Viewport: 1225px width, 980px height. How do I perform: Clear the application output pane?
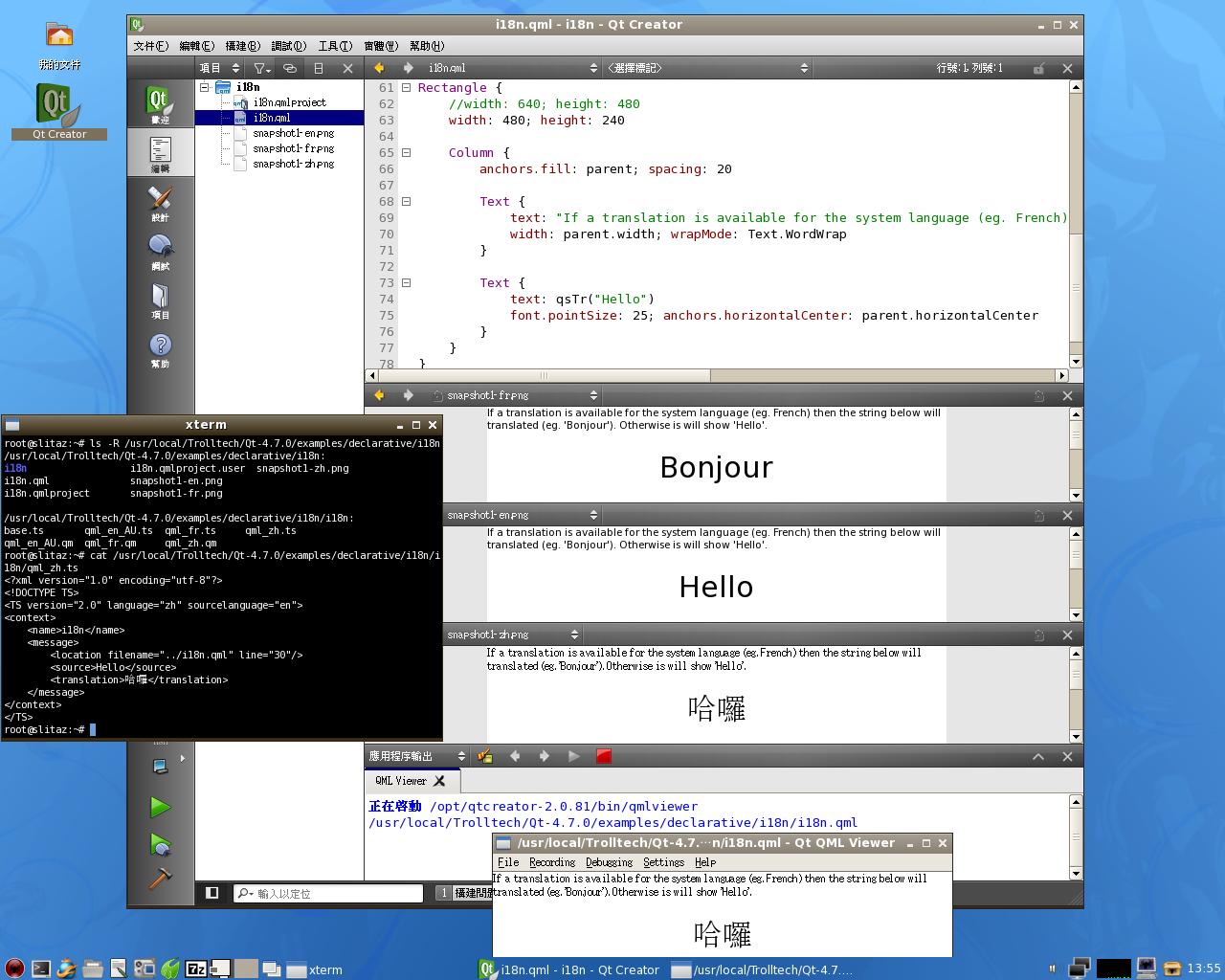485,756
